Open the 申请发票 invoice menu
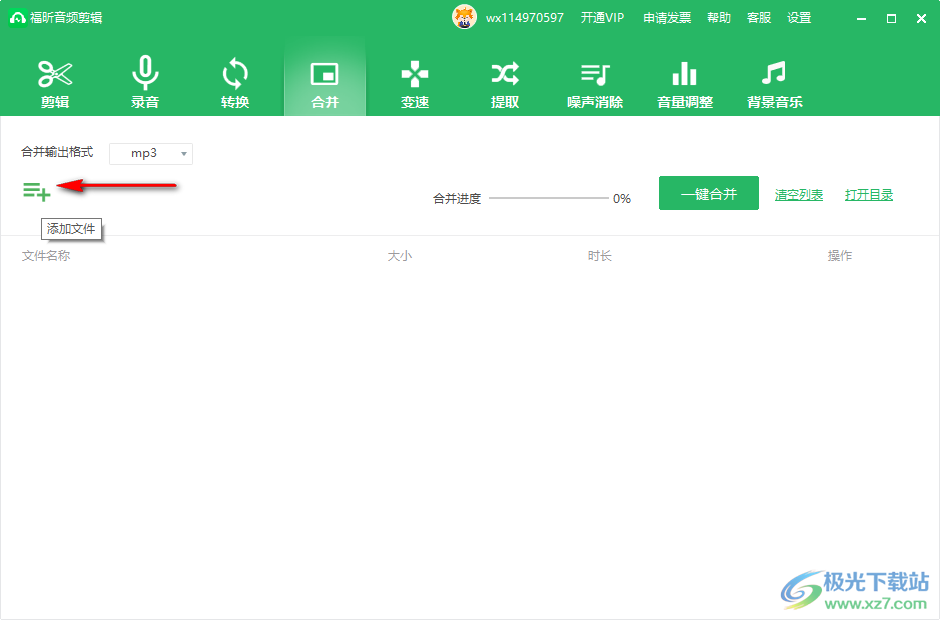 coord(667,18)
